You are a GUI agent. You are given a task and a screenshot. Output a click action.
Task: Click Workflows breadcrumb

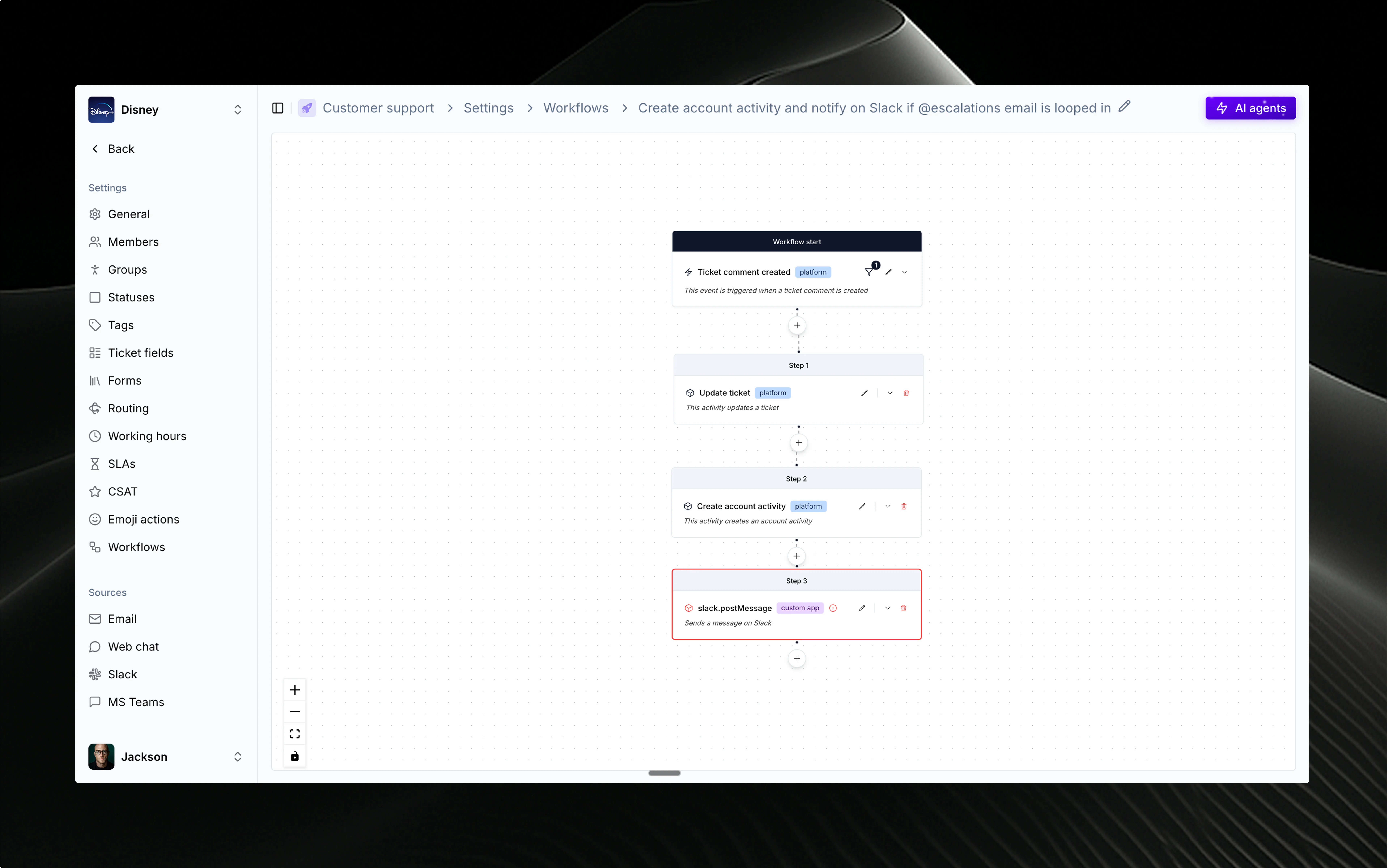[x=576, y=108]
